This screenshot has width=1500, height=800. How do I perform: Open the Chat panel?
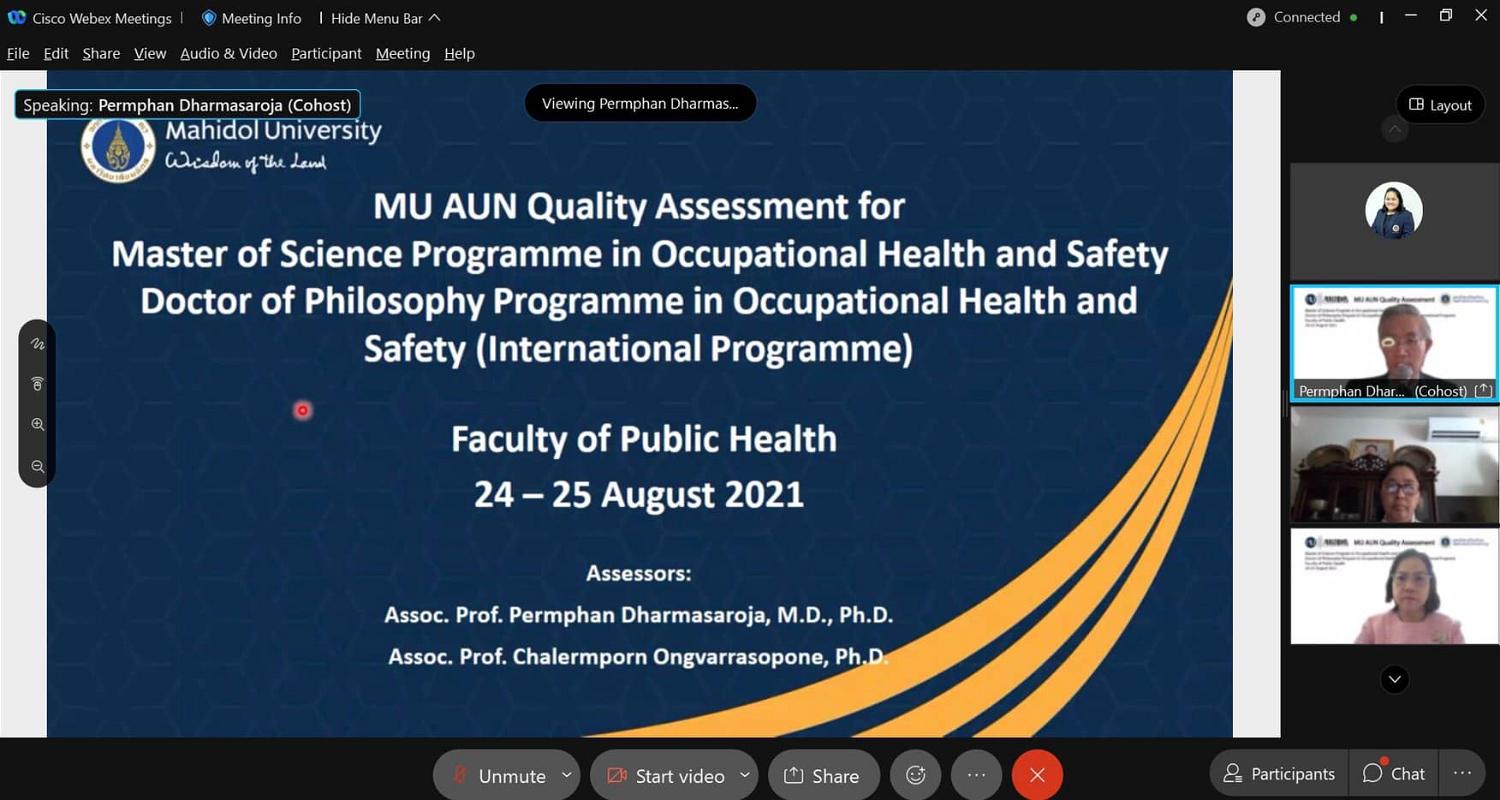1394,773
